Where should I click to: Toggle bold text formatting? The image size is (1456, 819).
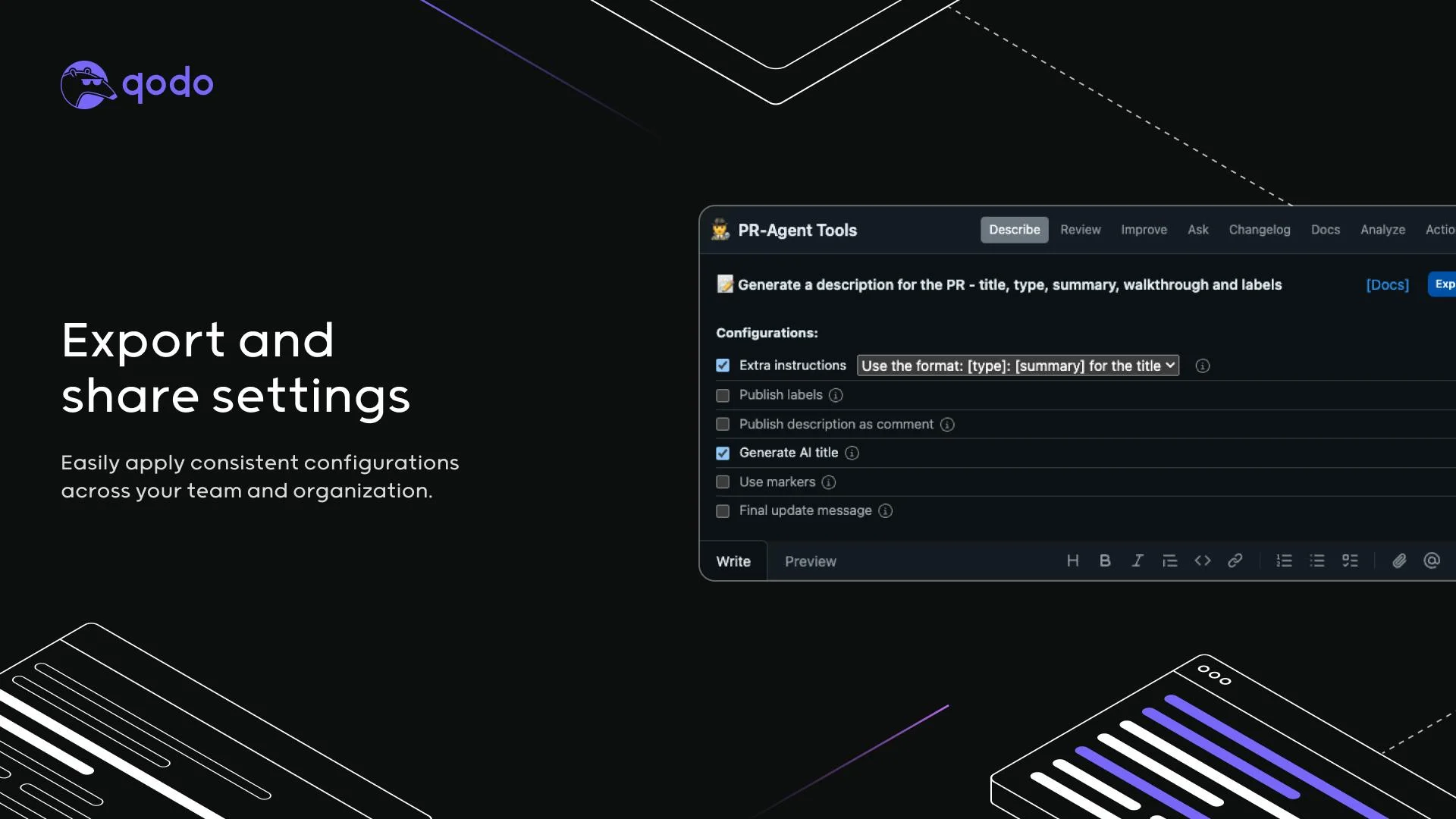point(1105,561)
